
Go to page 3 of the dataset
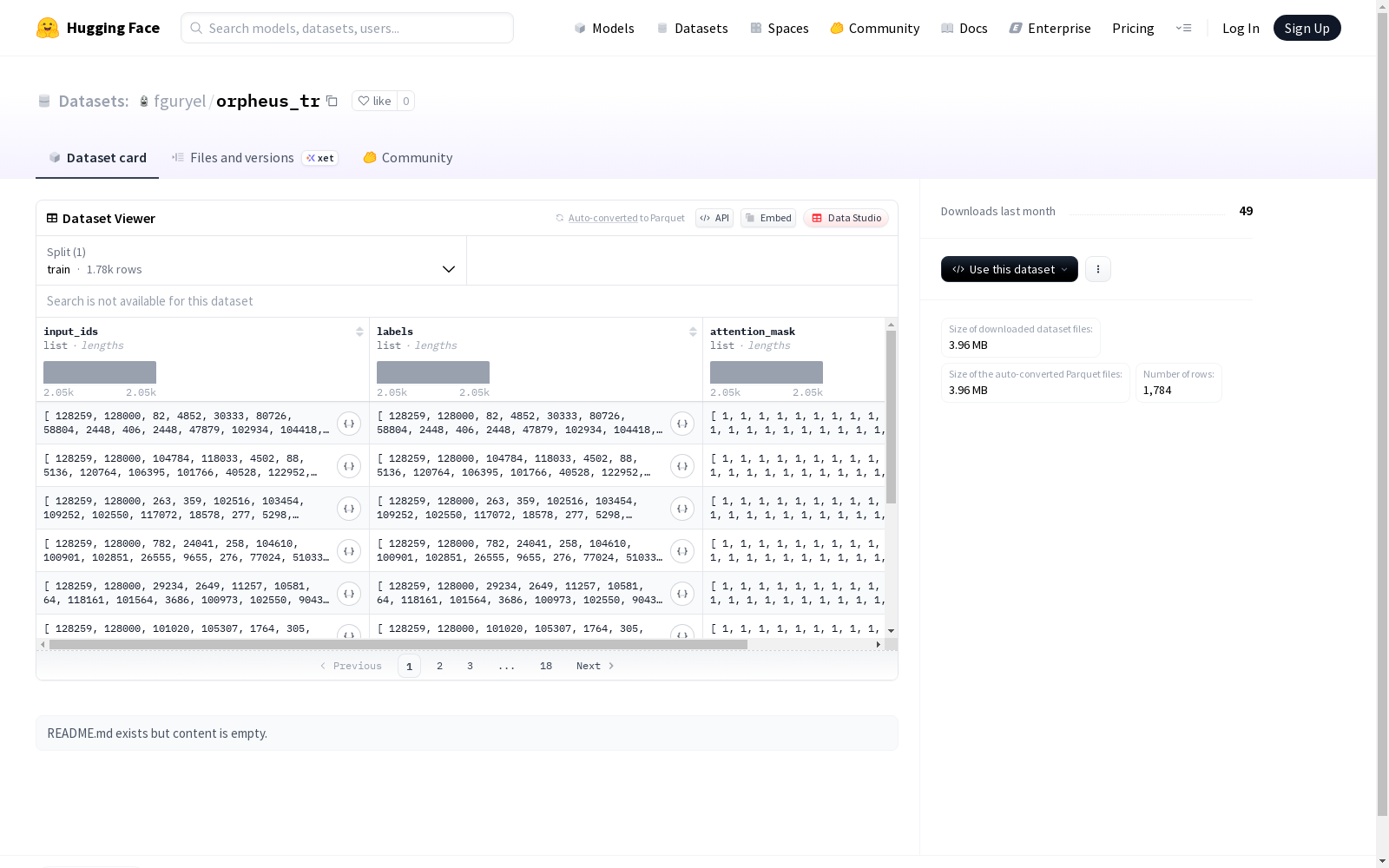point(470,666)
